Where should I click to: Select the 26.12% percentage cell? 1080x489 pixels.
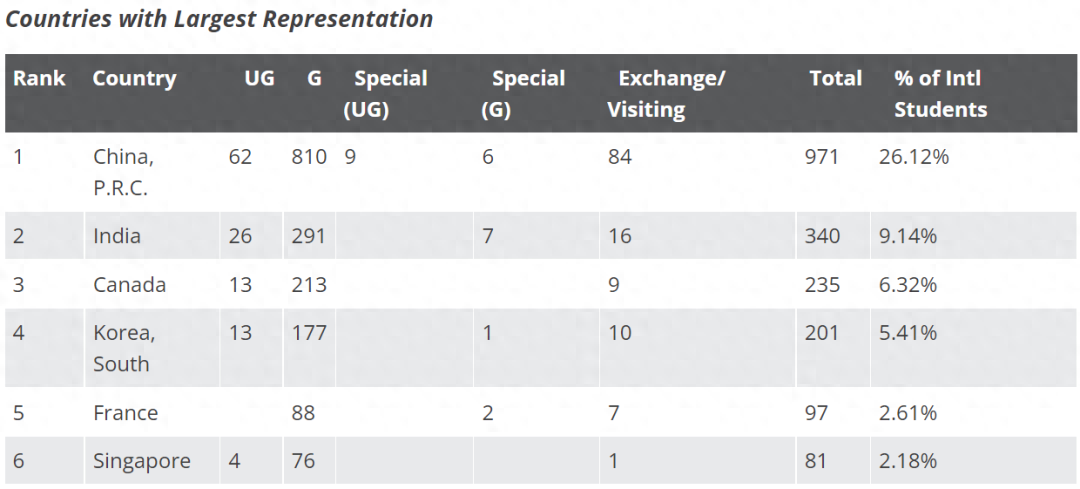pyautogui.click(x=913, y=157)
